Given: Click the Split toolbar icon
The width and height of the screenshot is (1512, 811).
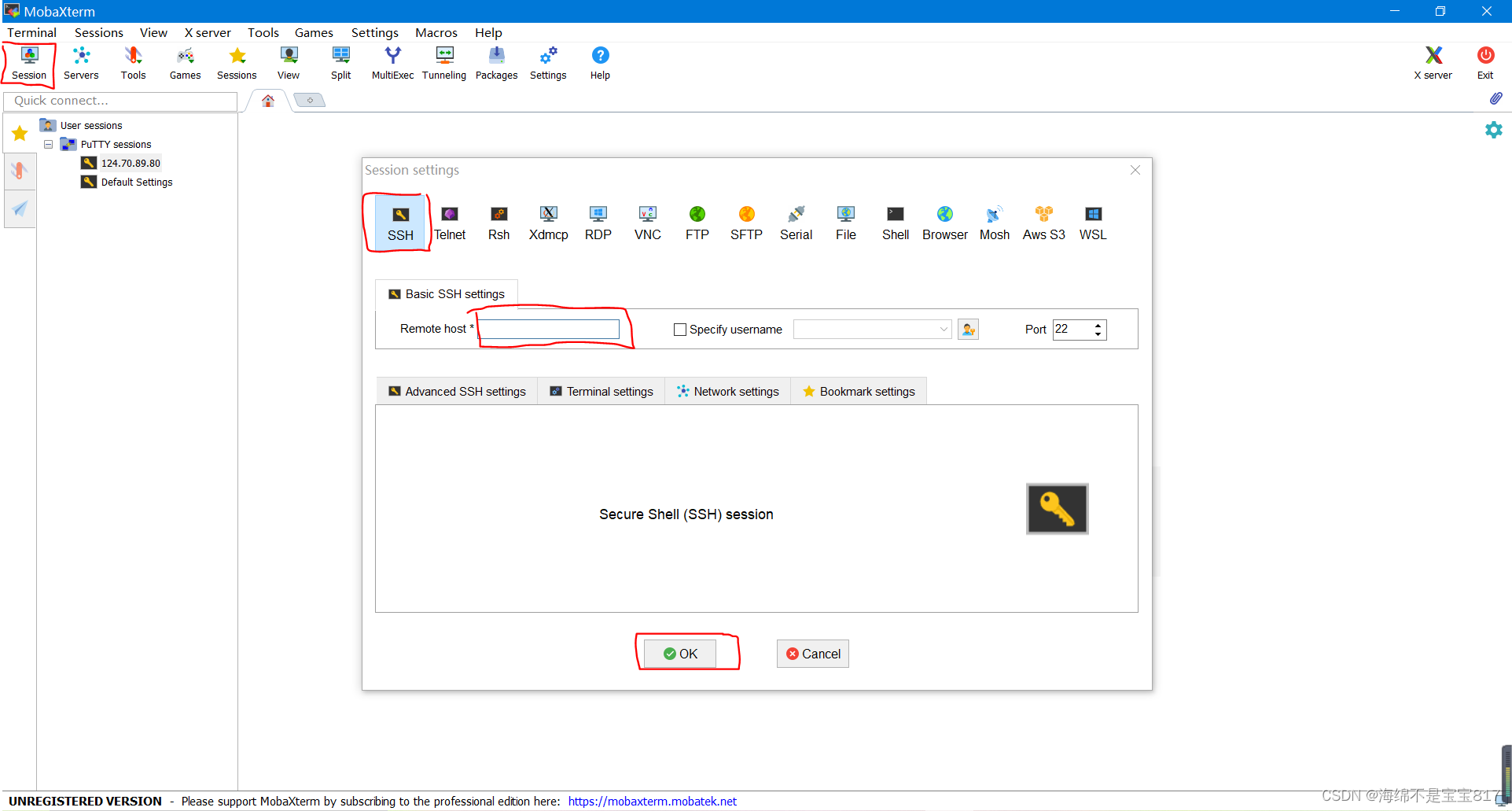Looking at the screenshot, I should (340, 63).
